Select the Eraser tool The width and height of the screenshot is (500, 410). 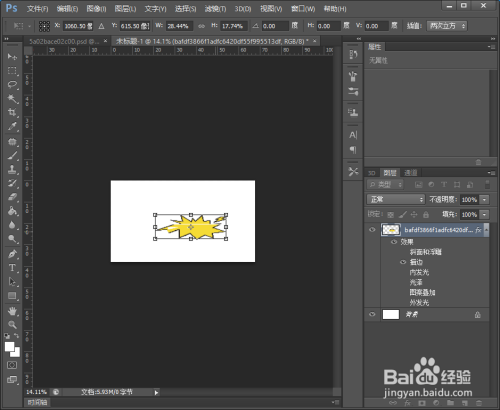click(12, 197)
